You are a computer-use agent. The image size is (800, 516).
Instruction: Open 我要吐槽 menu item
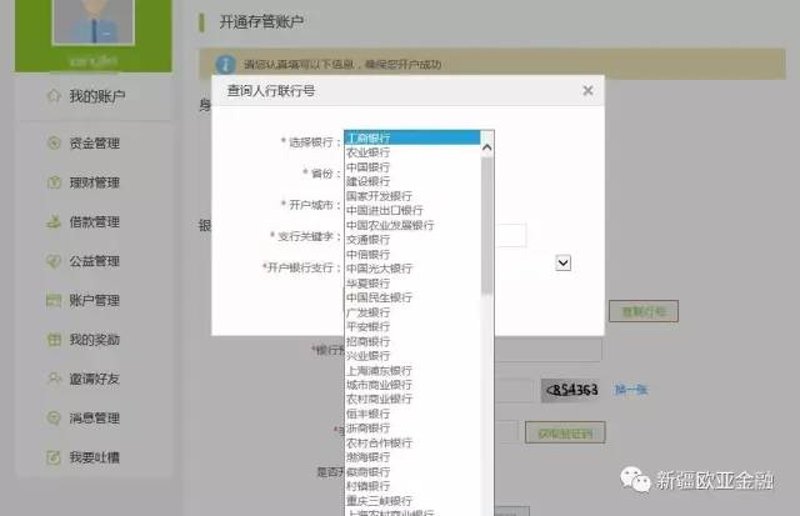[x=94, y=457]
